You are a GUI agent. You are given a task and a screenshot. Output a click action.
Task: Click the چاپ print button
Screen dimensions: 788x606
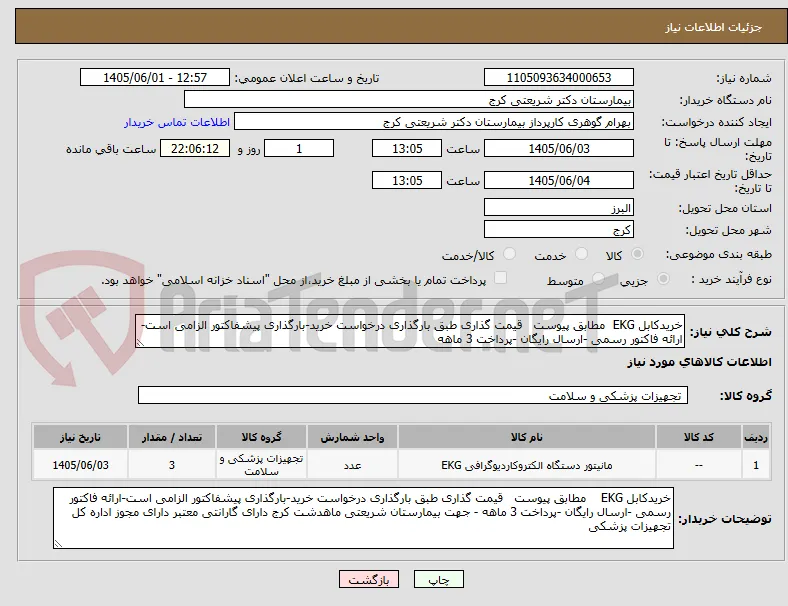click(x=438, y=579)
